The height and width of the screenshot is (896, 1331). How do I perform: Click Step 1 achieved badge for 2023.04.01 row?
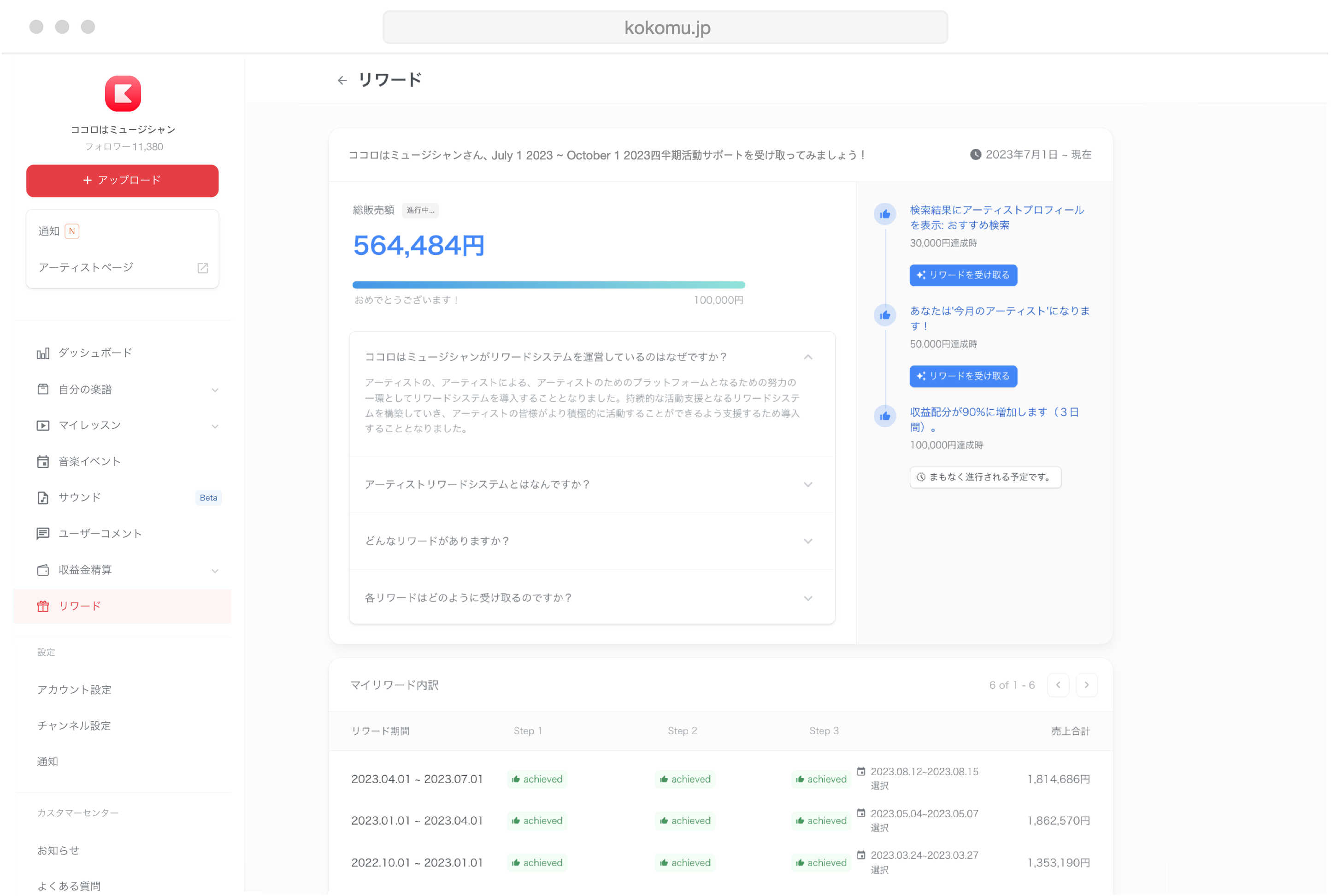coord(537,779)
